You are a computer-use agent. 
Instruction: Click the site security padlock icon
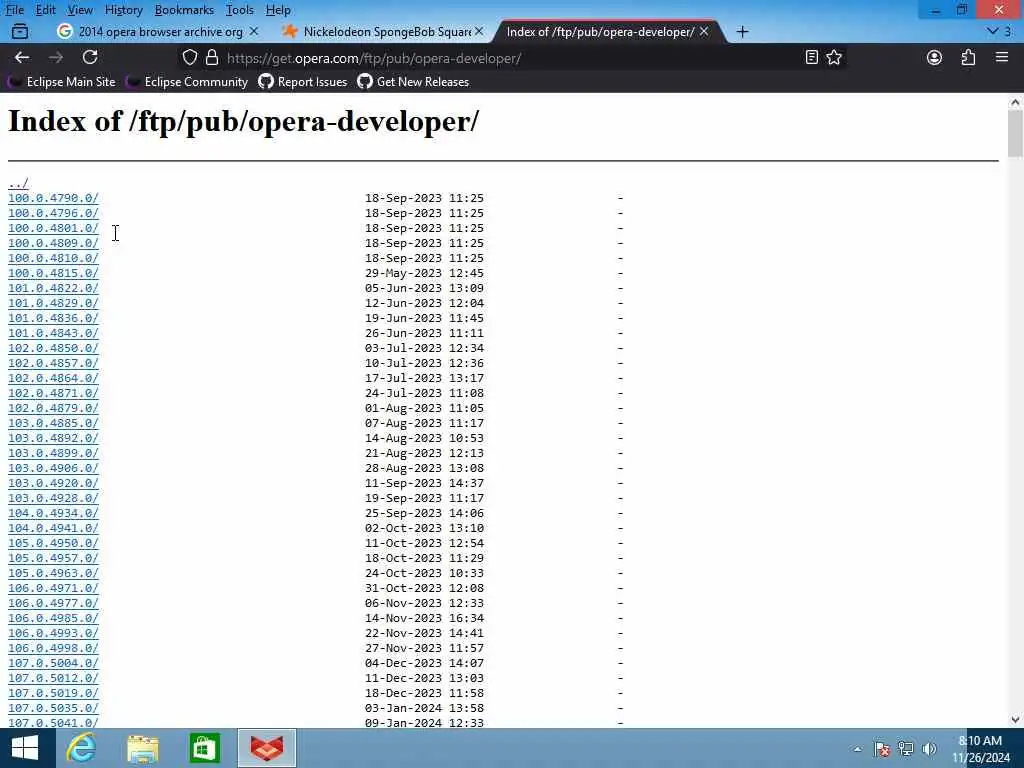tap(212, 57)
